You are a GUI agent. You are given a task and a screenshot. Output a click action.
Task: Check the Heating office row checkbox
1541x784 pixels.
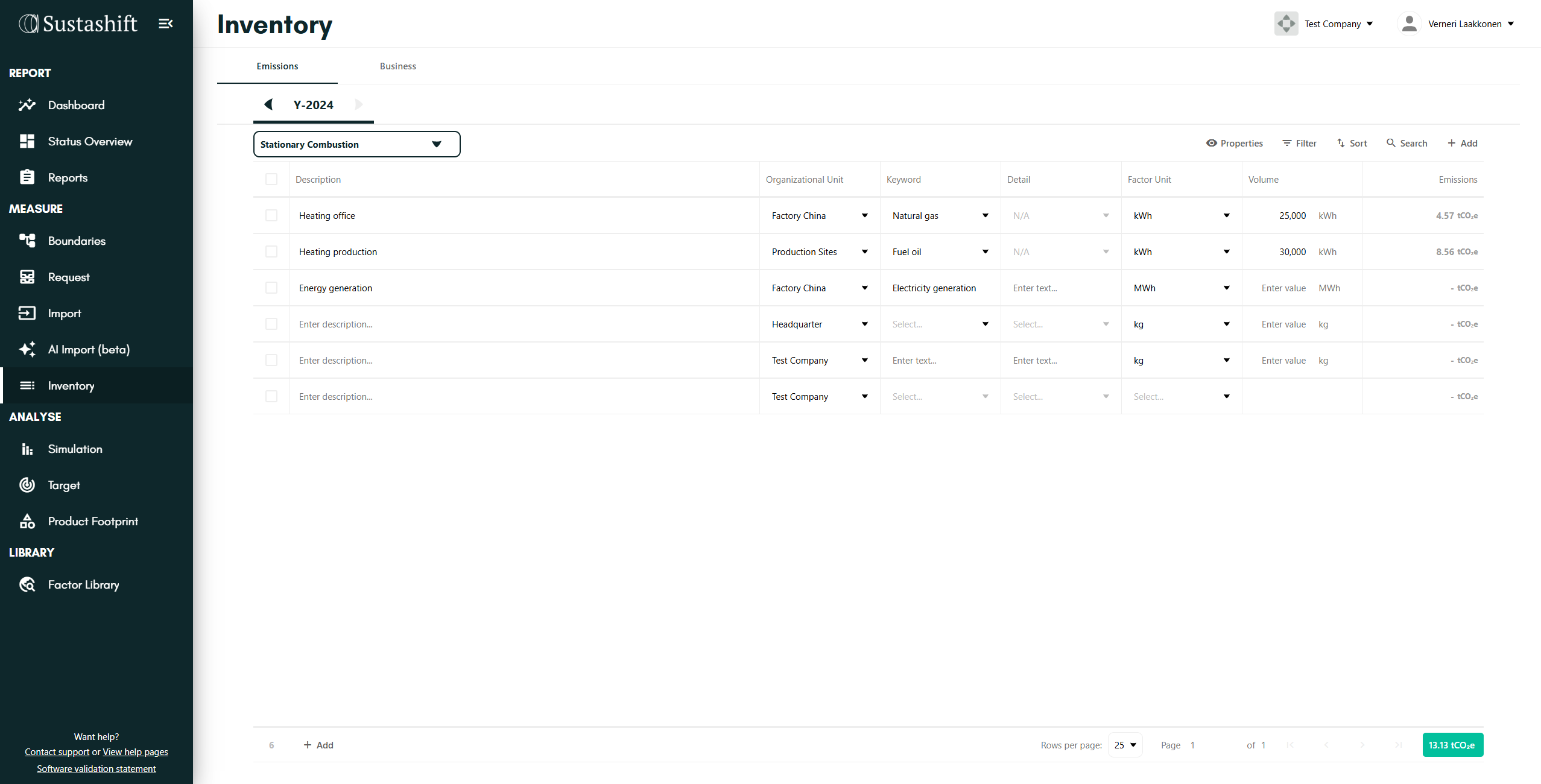[271, 215]
